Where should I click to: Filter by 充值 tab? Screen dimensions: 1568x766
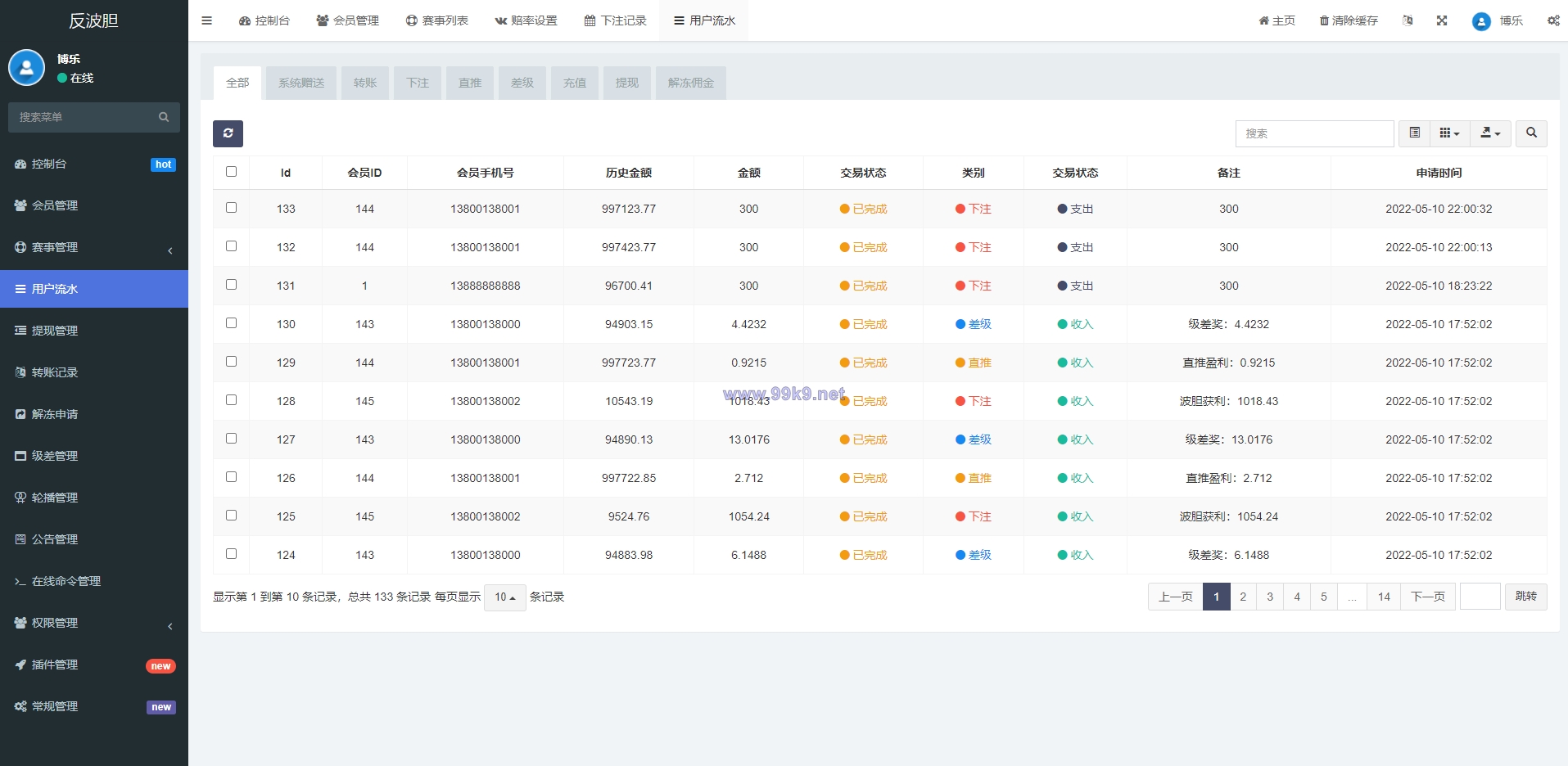pos(575,83)
